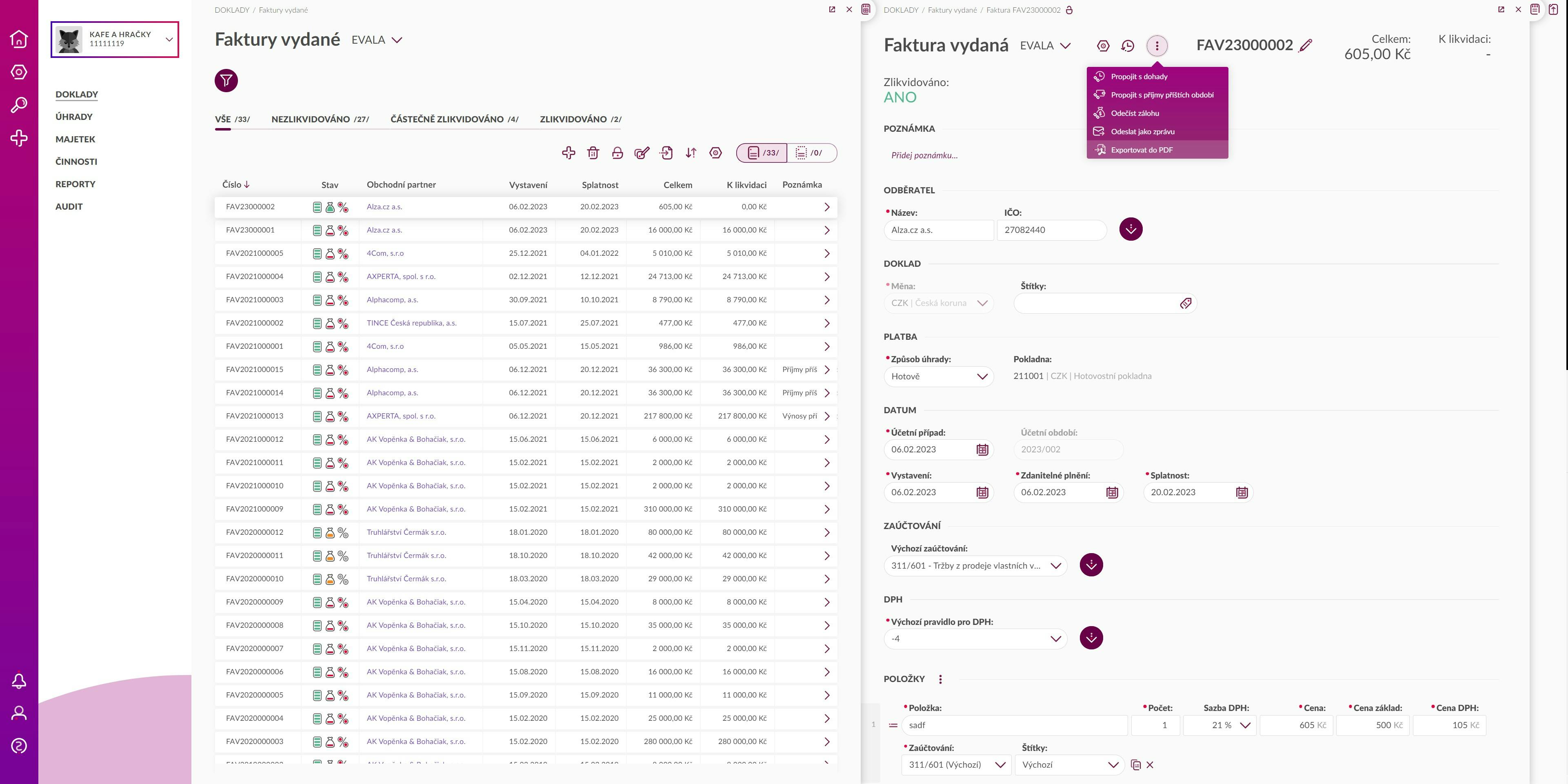Click the sidebar plus icon
This screenshot has height=784, width=1568.
tap(19, 138)
